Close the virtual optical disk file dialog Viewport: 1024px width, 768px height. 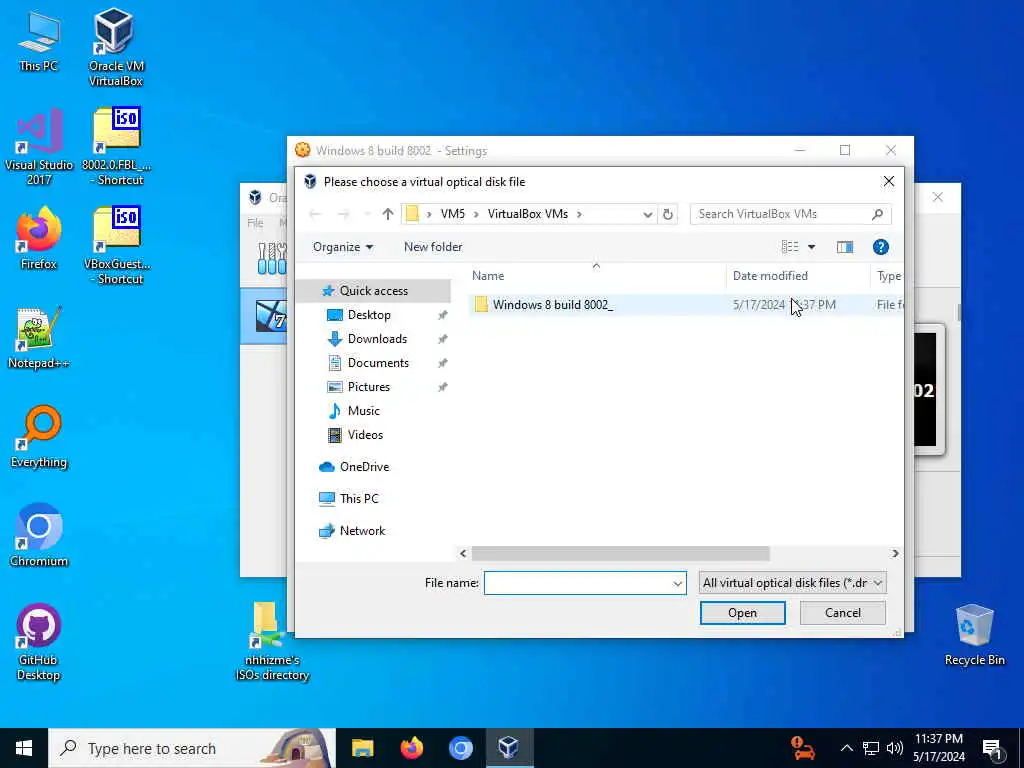point(889,182)
